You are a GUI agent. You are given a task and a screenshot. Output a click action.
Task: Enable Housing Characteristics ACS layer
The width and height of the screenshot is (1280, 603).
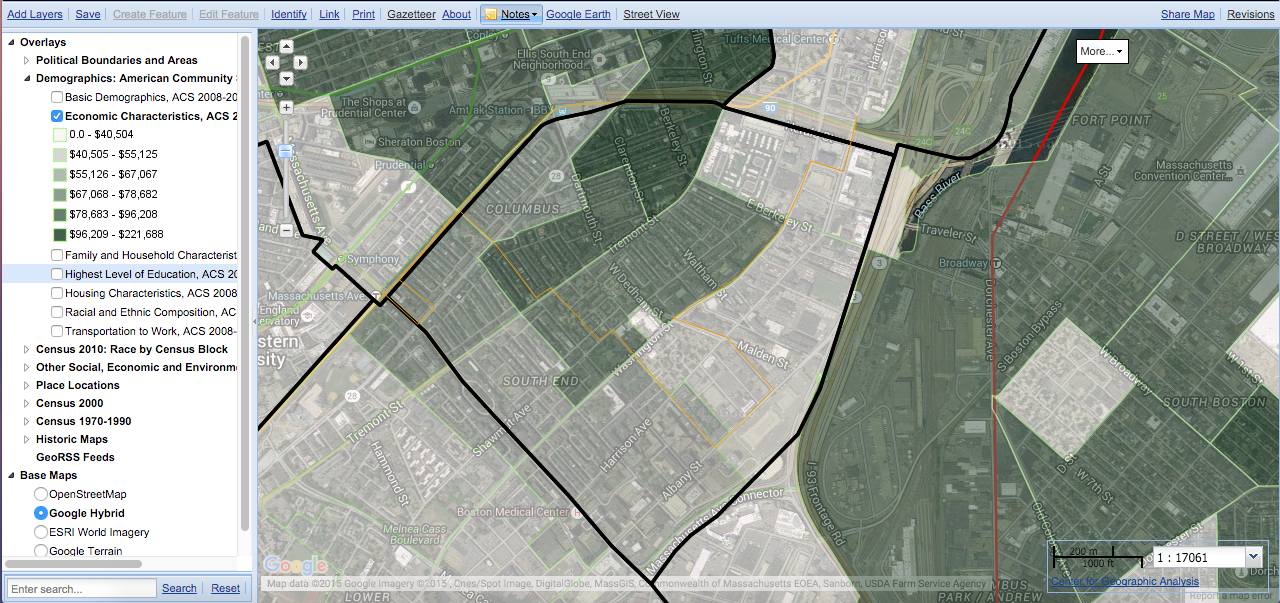[57, 293]
